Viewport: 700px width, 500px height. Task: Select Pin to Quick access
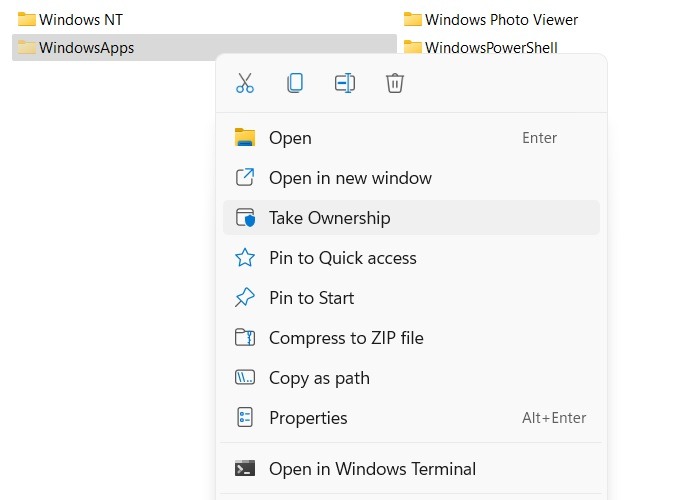[411, 258]
